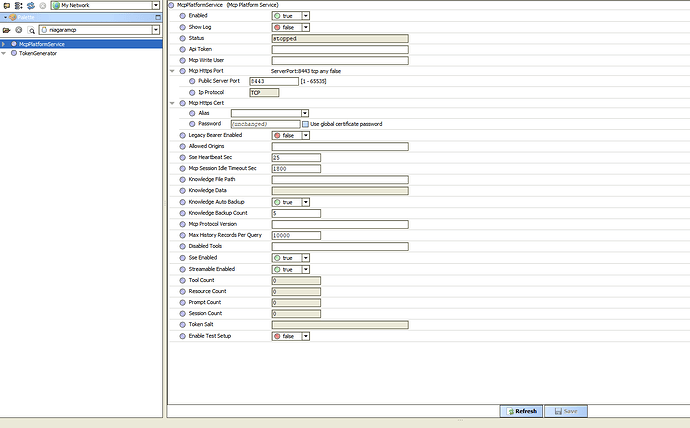Image resolution: width=690 pixels, height=428 pixels.
Task: Toggle the TokenGenerator tree expander arrow
Action: coord(4,53)
